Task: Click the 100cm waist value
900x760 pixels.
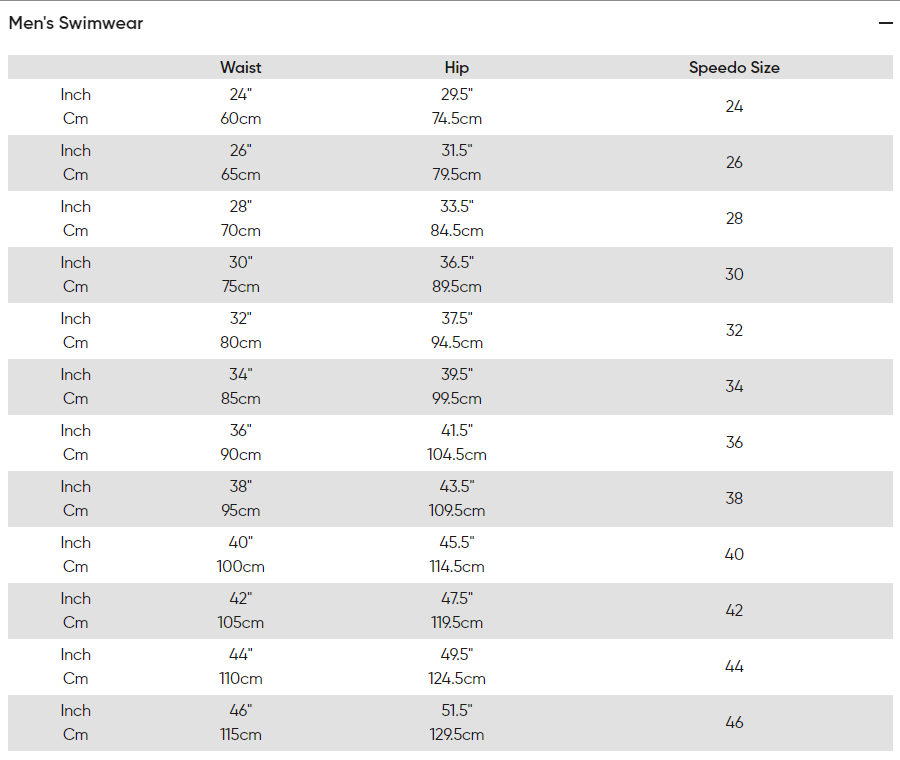Action: pos(240,567)
